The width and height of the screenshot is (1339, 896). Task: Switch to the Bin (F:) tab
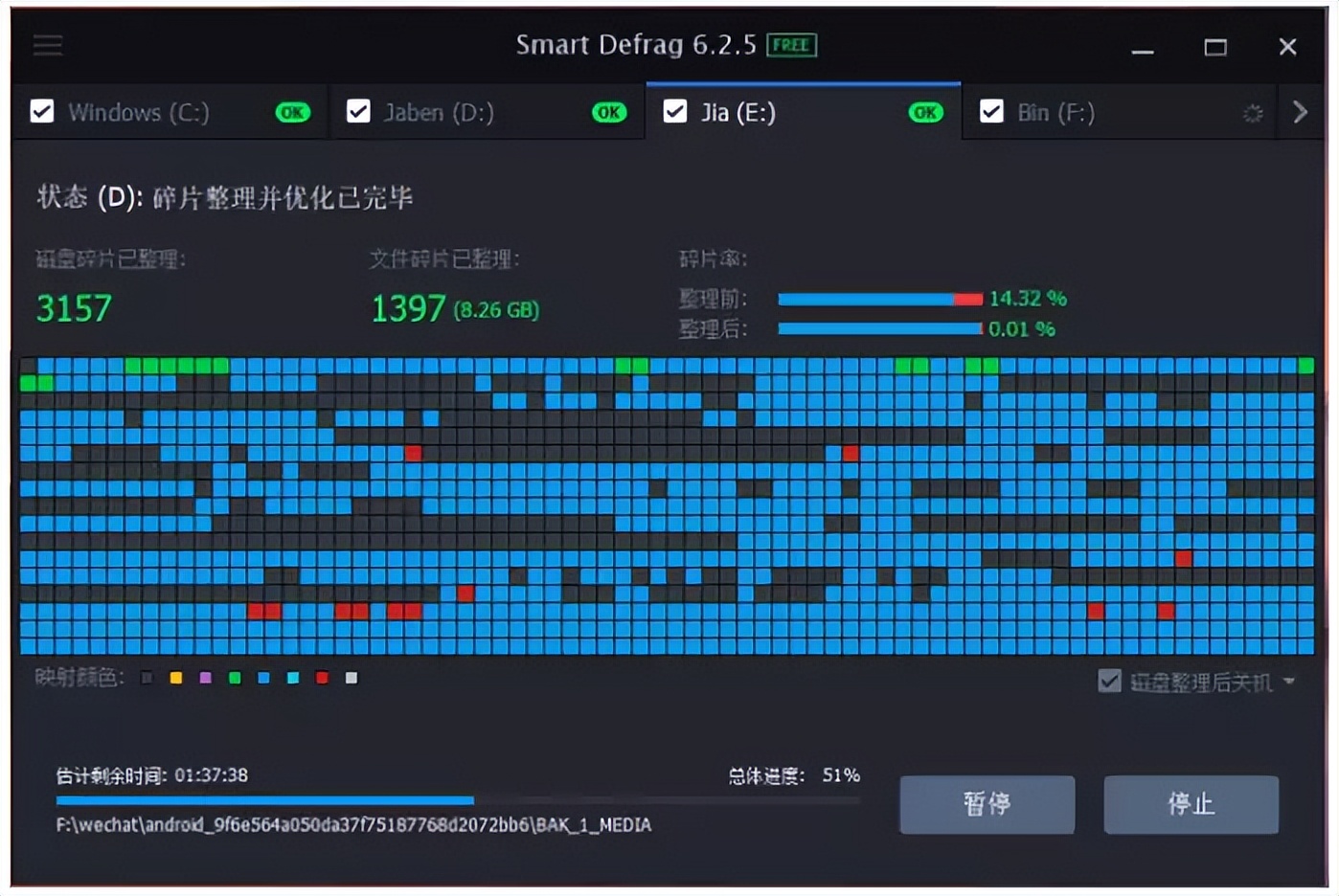(x=1120, y=112)
